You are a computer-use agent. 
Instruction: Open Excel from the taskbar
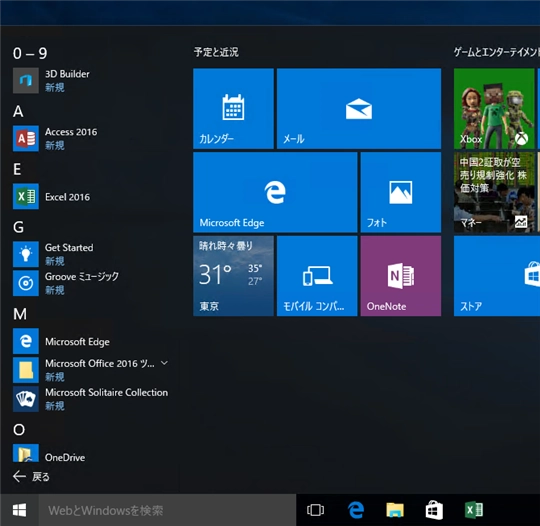(474, 510)
